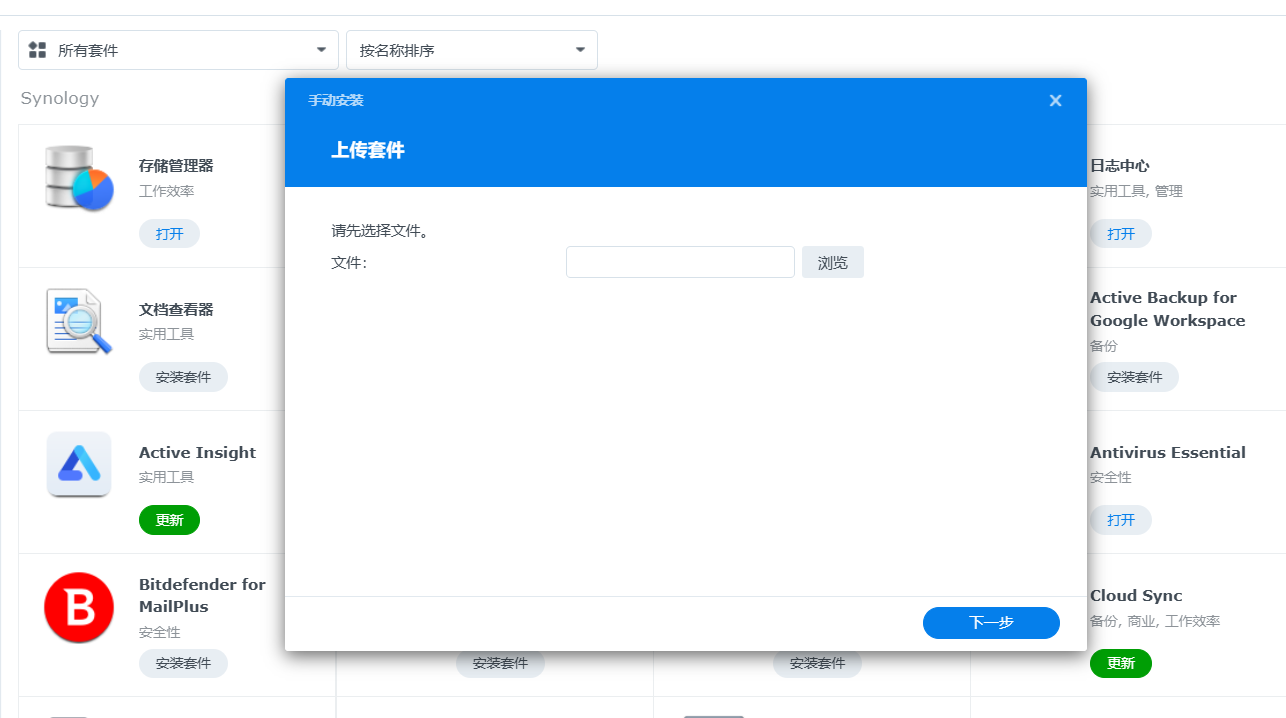Click the Synology section heading

[60, 98]
